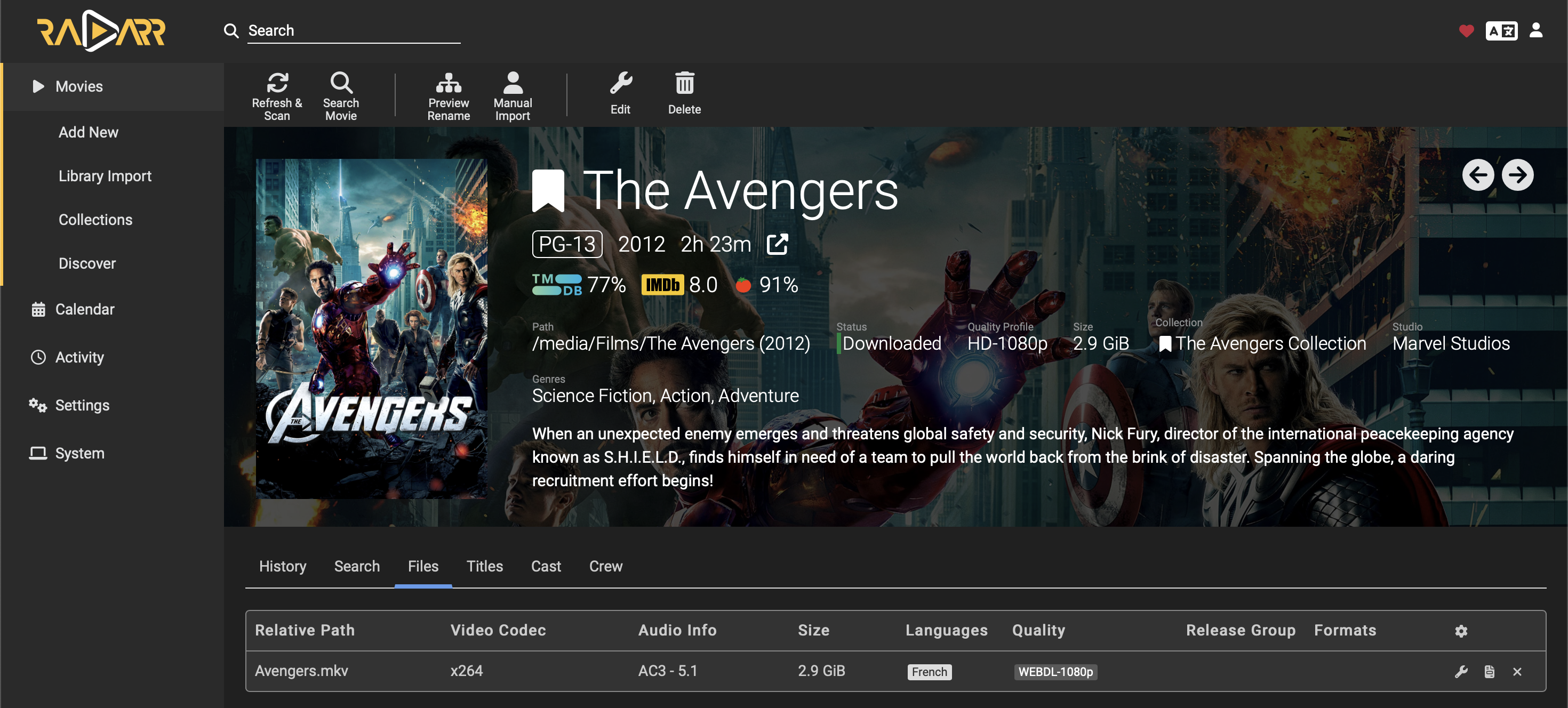This screenshot has width=1568, height=708.
Task: Click the Avengers movie poster
Action: [371, 328]
